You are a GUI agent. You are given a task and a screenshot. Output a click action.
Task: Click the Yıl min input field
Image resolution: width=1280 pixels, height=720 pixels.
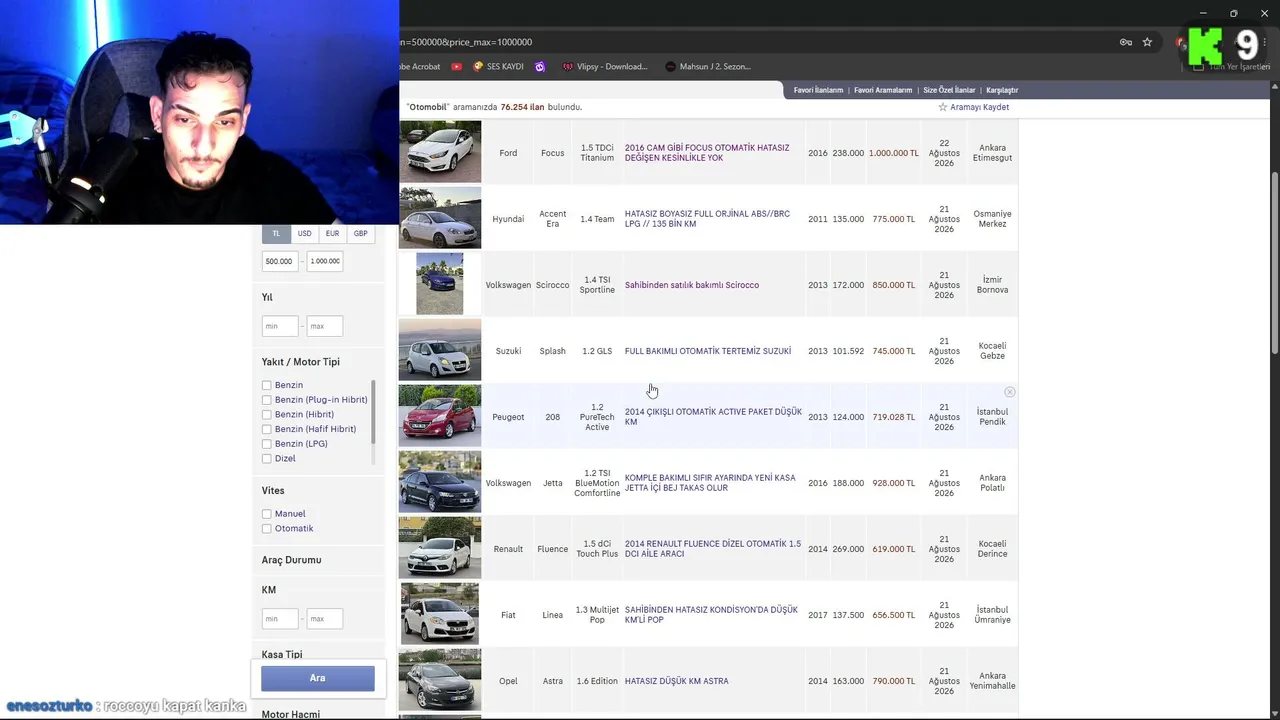click(280, 326)
